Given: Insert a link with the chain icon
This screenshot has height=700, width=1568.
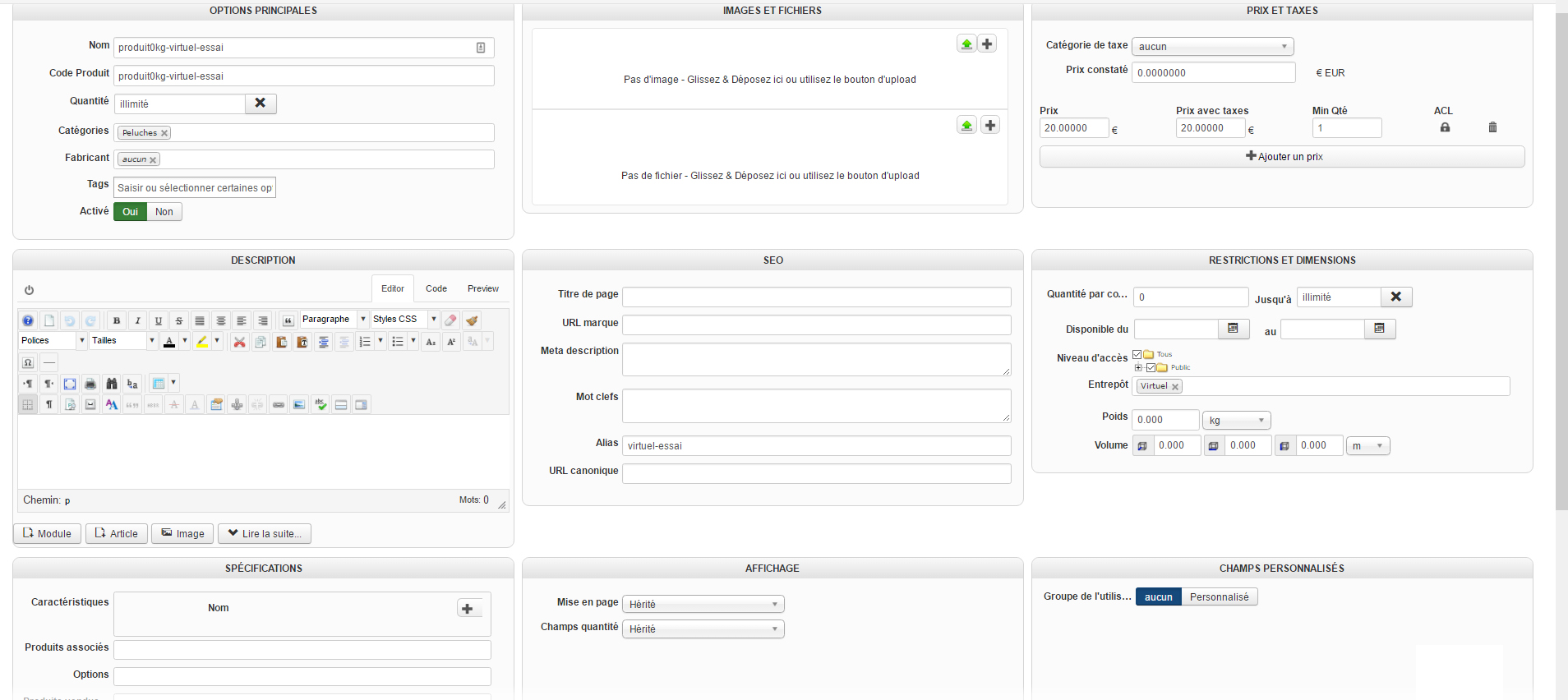Looking at the screenshot, I should (x=279, y=404).
